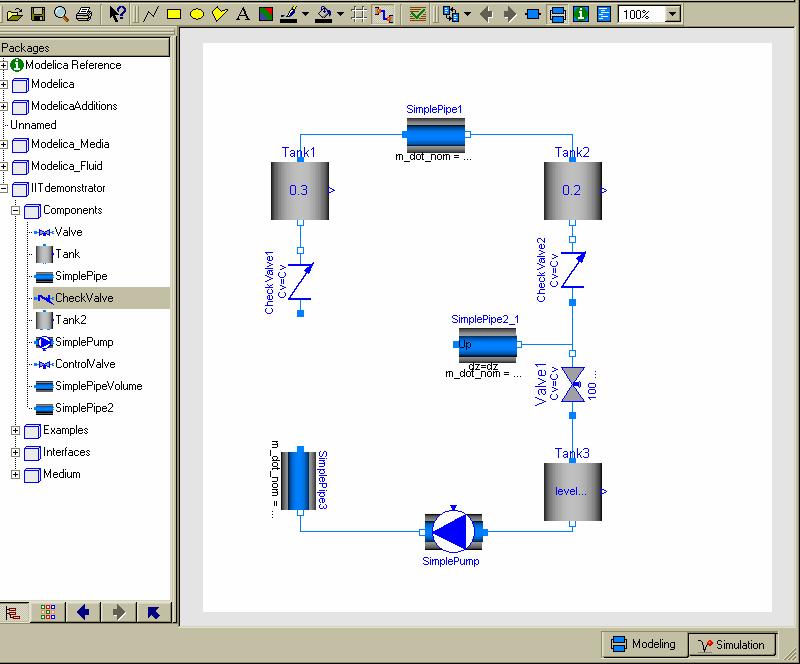Click package browser up-left arrow
Image resolution: width=800 pixels, height=664 pixels.
(x=154, y=611)
